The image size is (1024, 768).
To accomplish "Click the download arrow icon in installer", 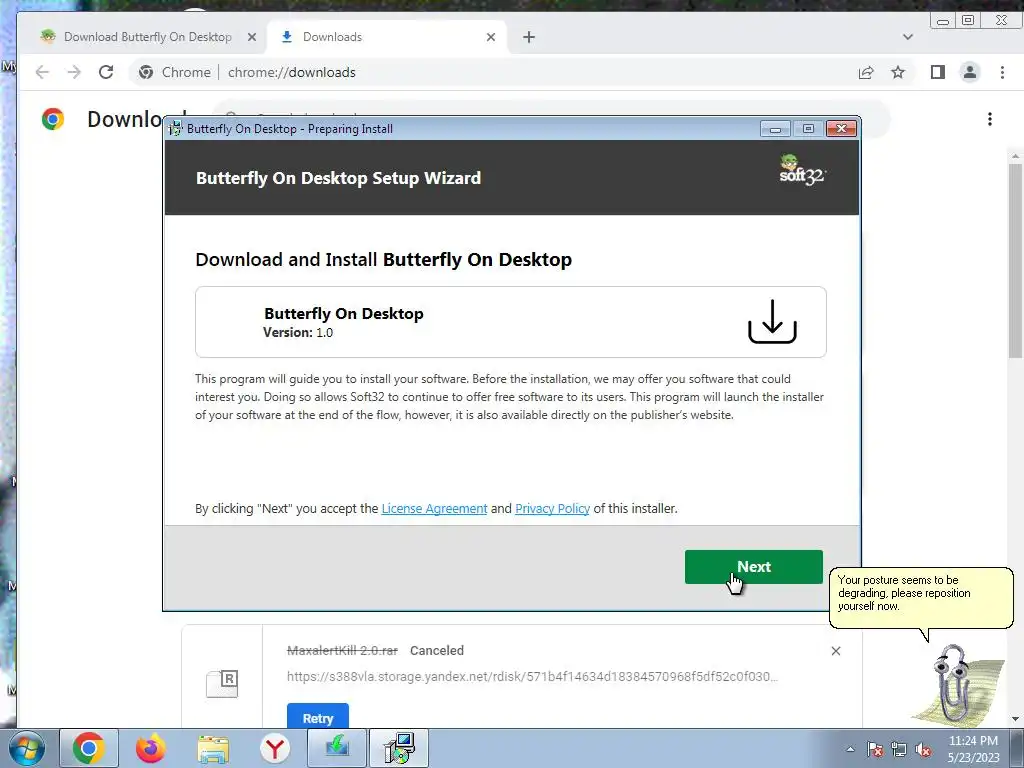I will pyautogui.click(x=772, y=321).
